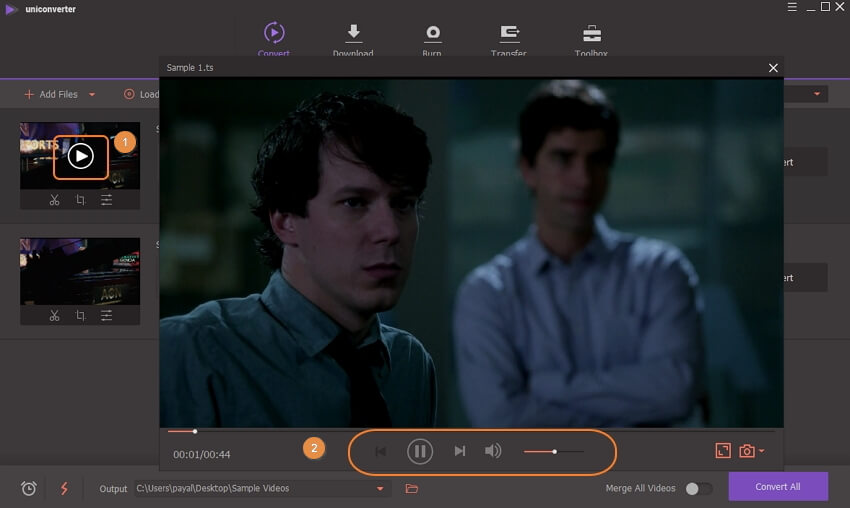Image resolution: width=850 pixels, height=508 pixels.
Task: Switch to the Download tab
Action: coord(353,40)
